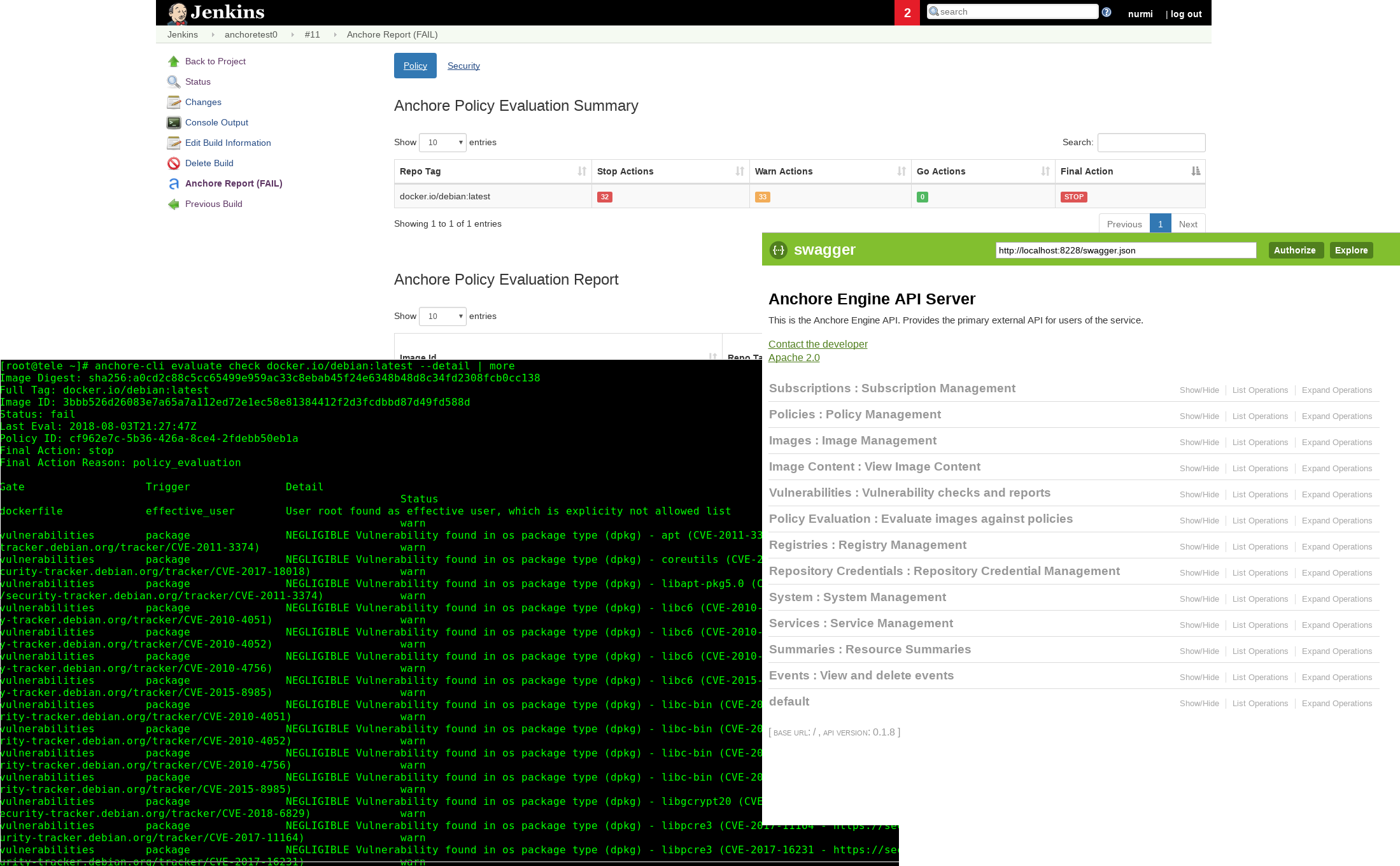Click the swagger.json URL input field

[x=1126, y=250]
